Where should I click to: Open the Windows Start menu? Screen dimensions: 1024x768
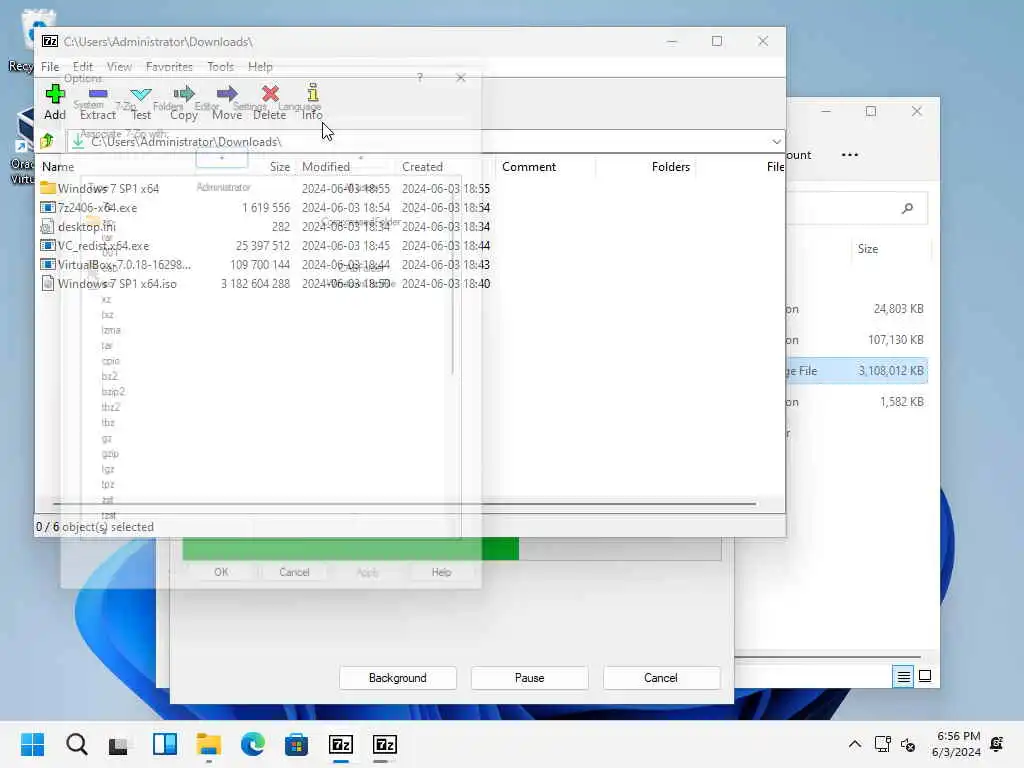tap(32, 744)
